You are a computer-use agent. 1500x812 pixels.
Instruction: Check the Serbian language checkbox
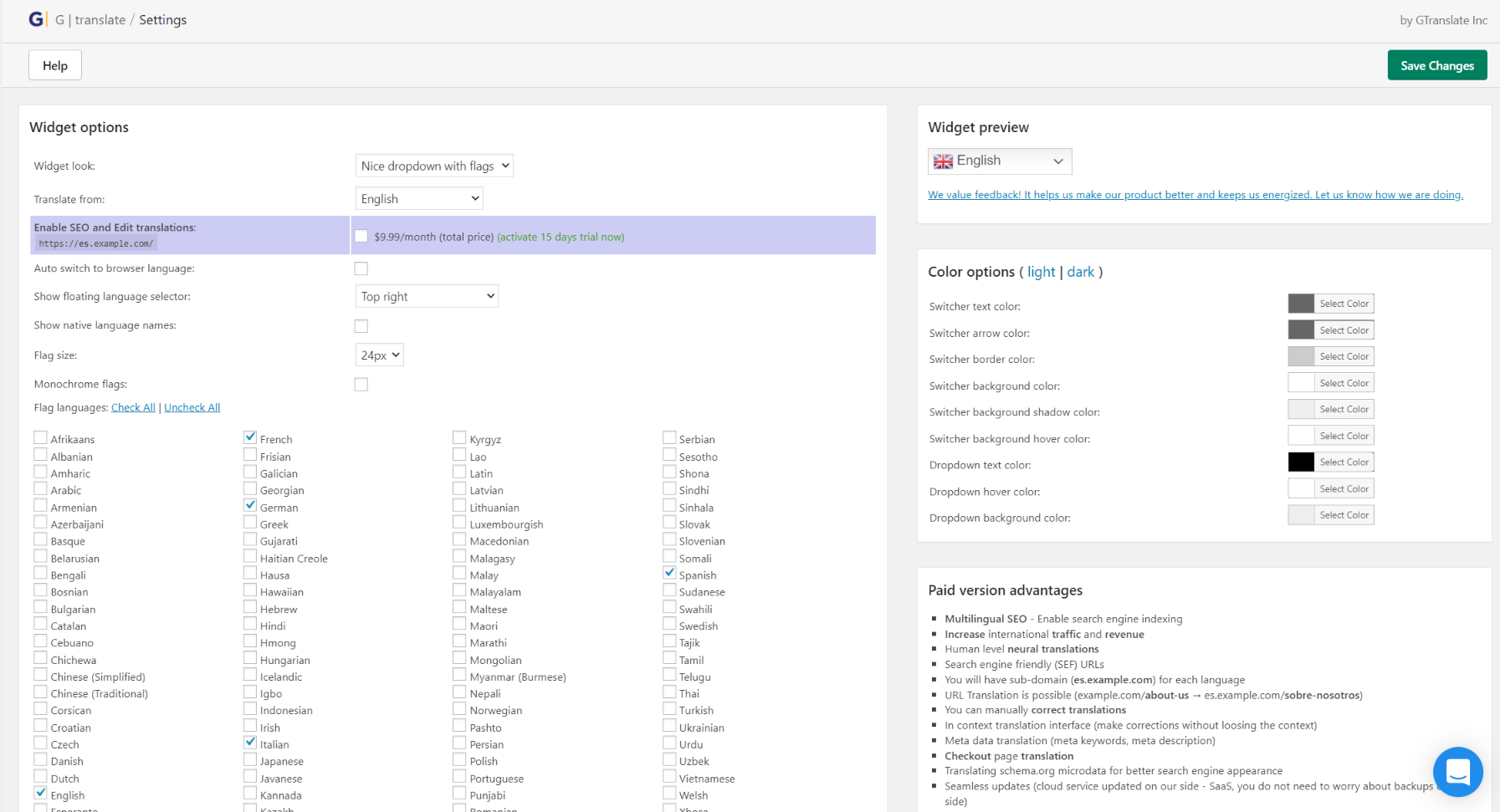point(669,437)
